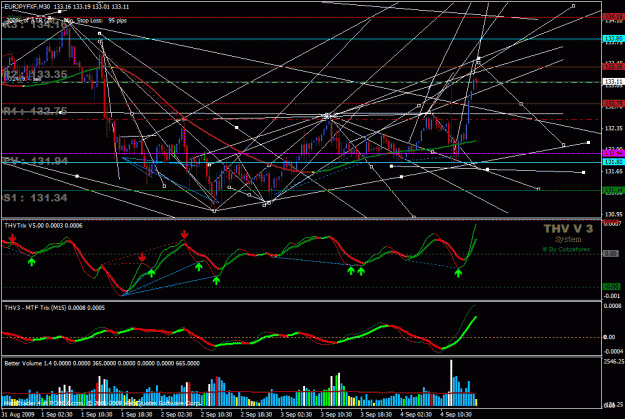Select the magenta horizontal pivot line
The width and height of the screenshot is (625, 419).
(x=301, y=153)
